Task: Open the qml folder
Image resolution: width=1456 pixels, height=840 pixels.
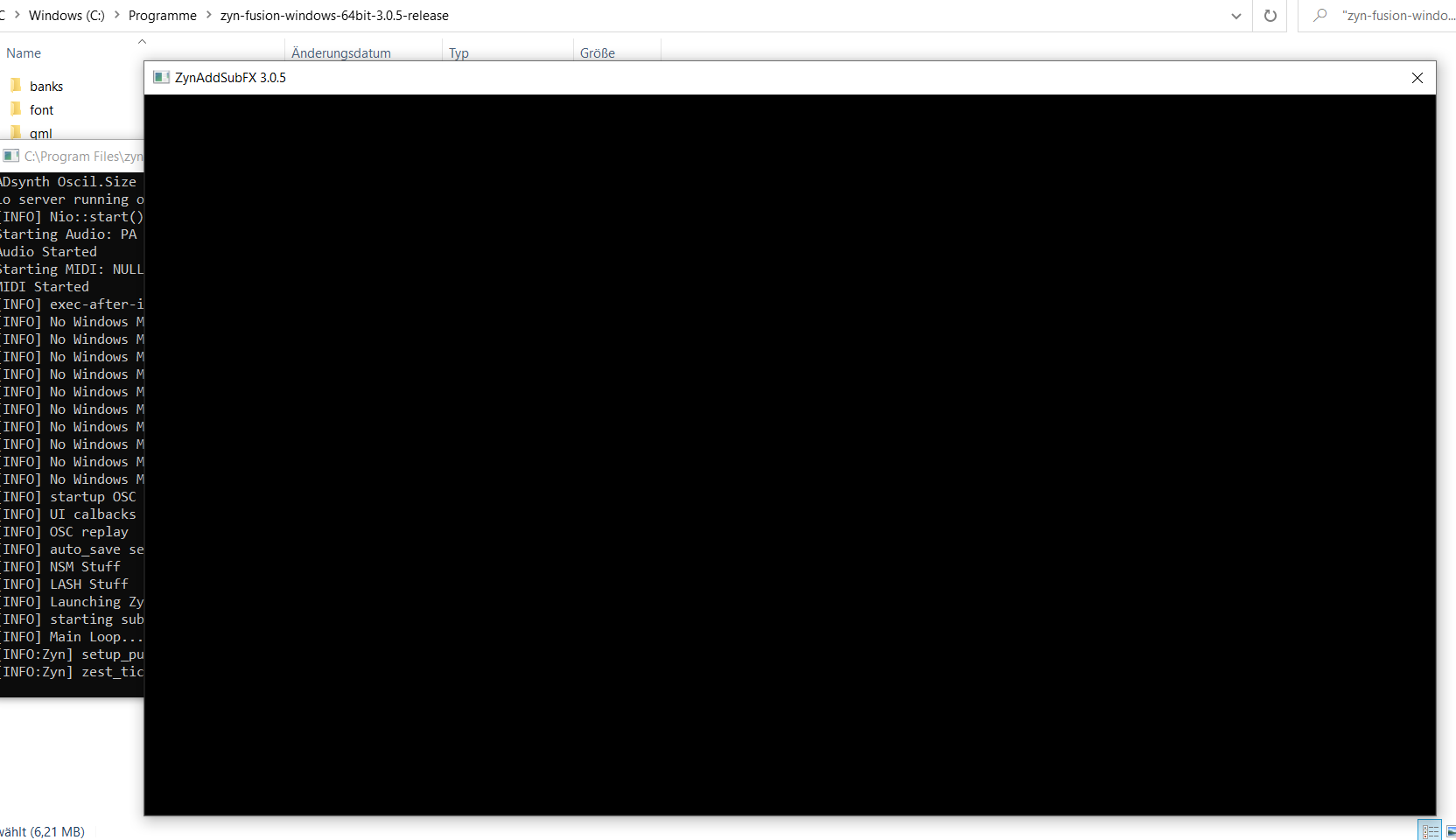Action: click(x=40, y=133)
